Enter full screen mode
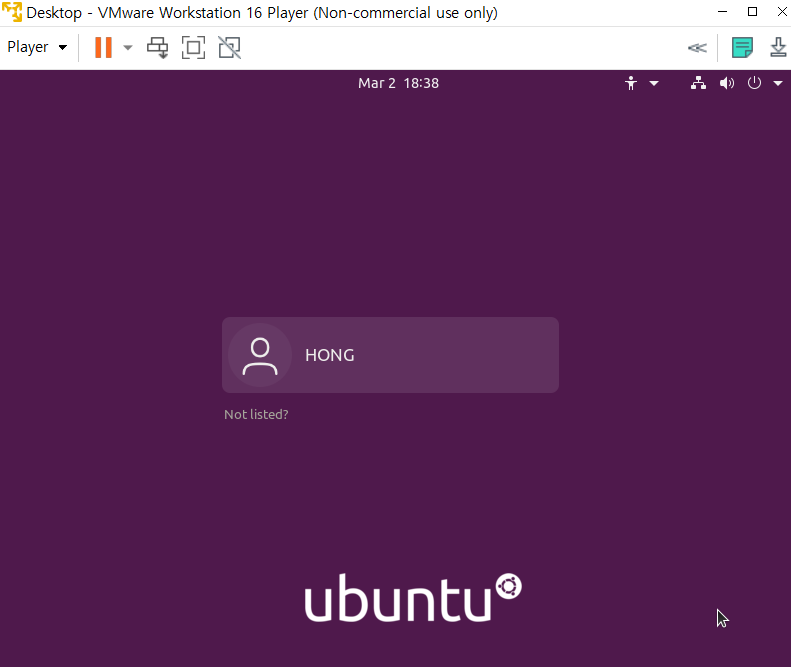The image size is (791, 667). click(193, 48)
